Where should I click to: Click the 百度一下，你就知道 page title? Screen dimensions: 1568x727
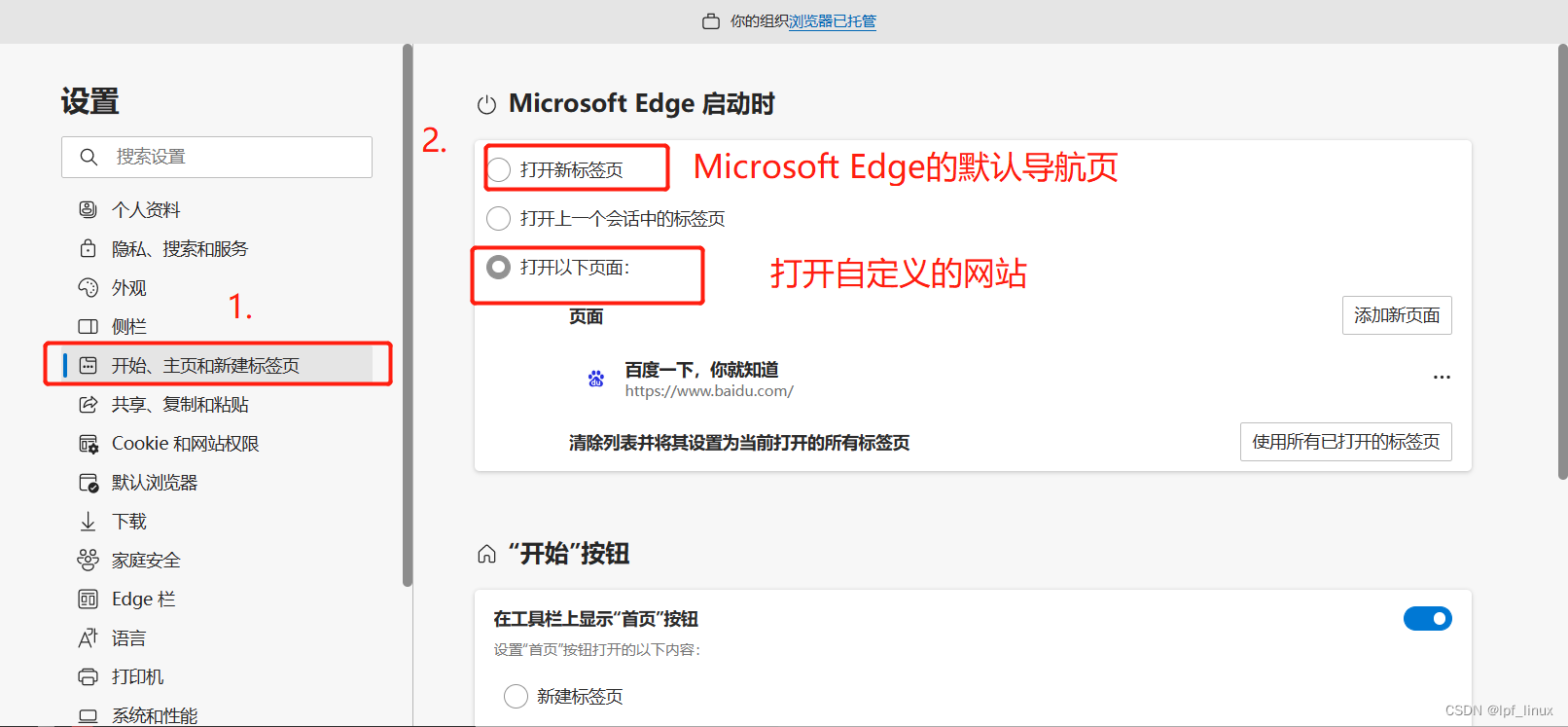701,370
